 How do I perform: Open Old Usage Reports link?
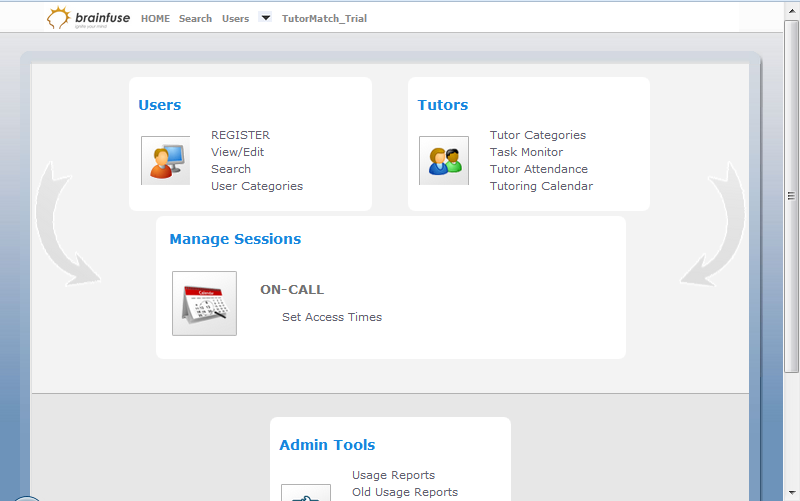tap(405, 492)
